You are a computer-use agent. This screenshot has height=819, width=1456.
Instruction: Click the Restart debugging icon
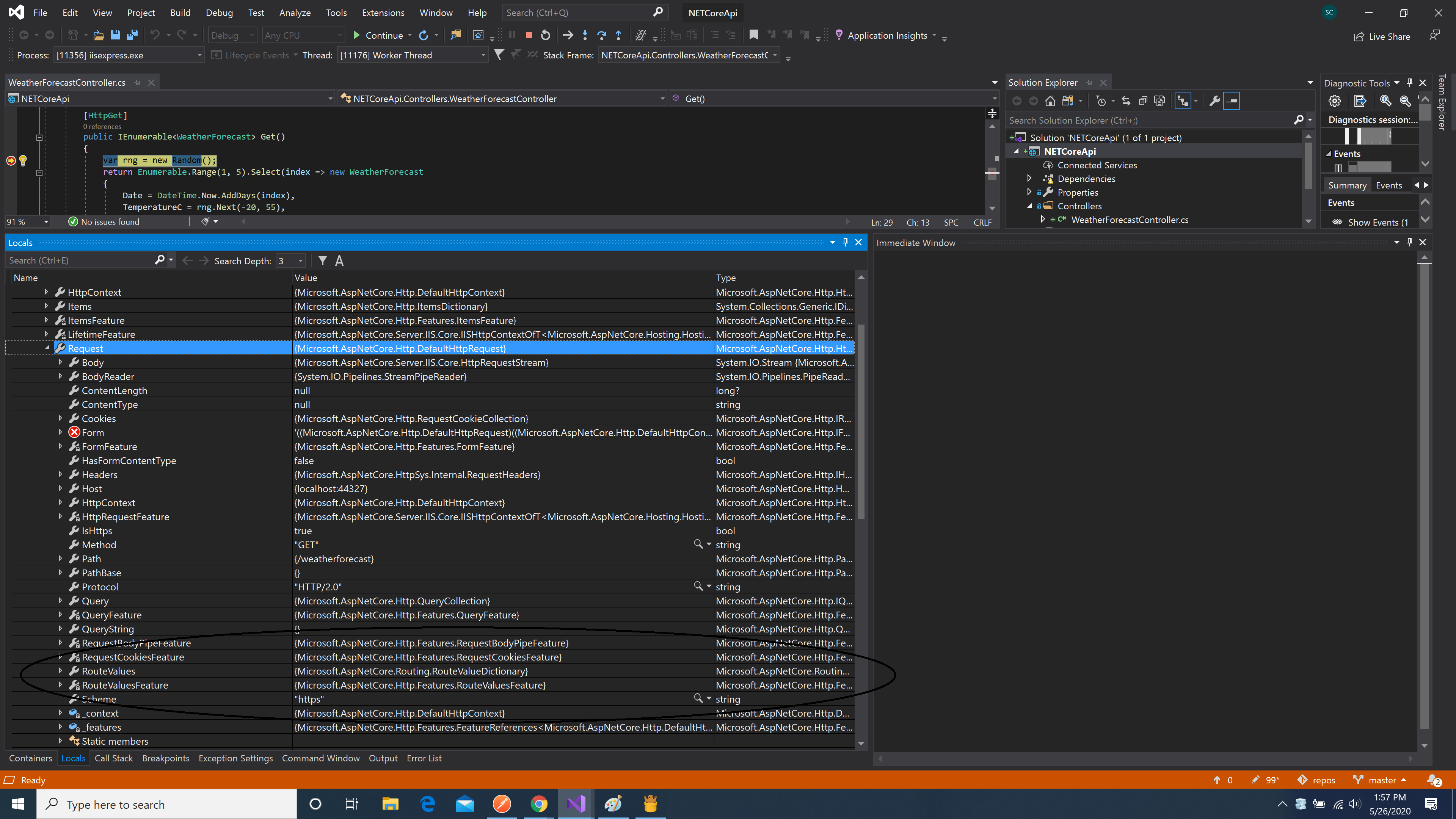tap(546, 35)
